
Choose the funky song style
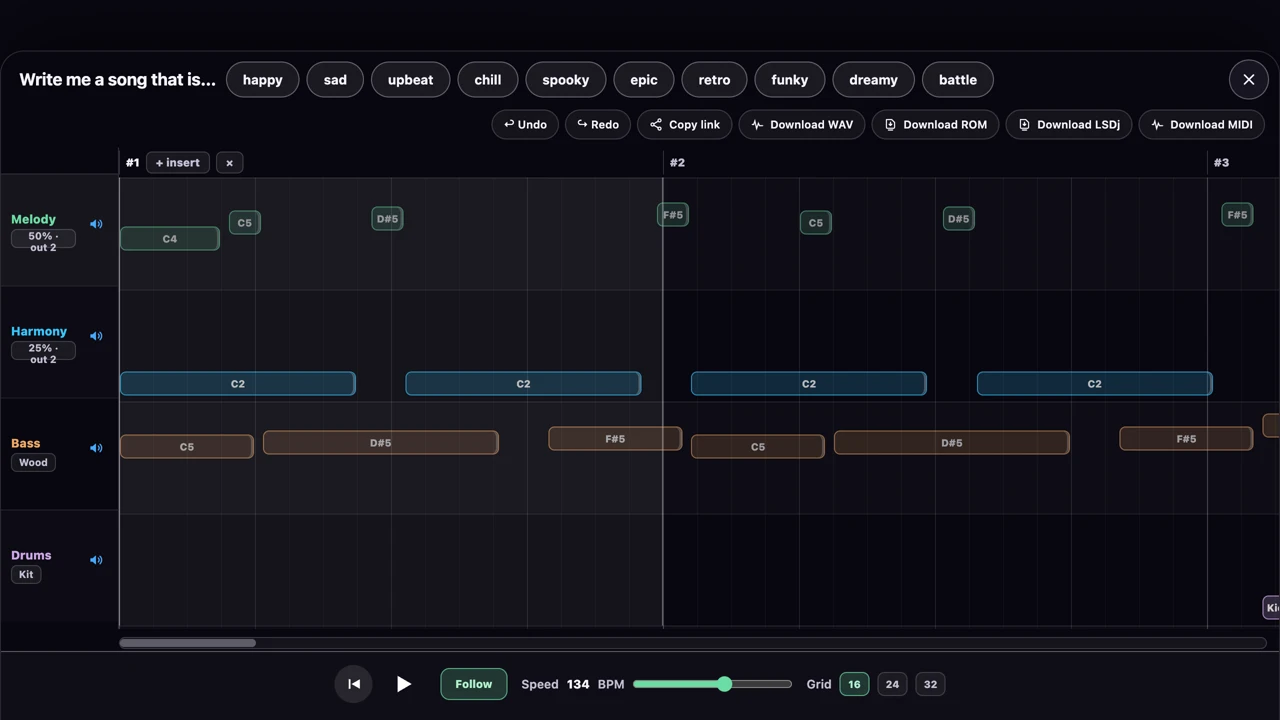pyautogui.click(x=790, y=80)
